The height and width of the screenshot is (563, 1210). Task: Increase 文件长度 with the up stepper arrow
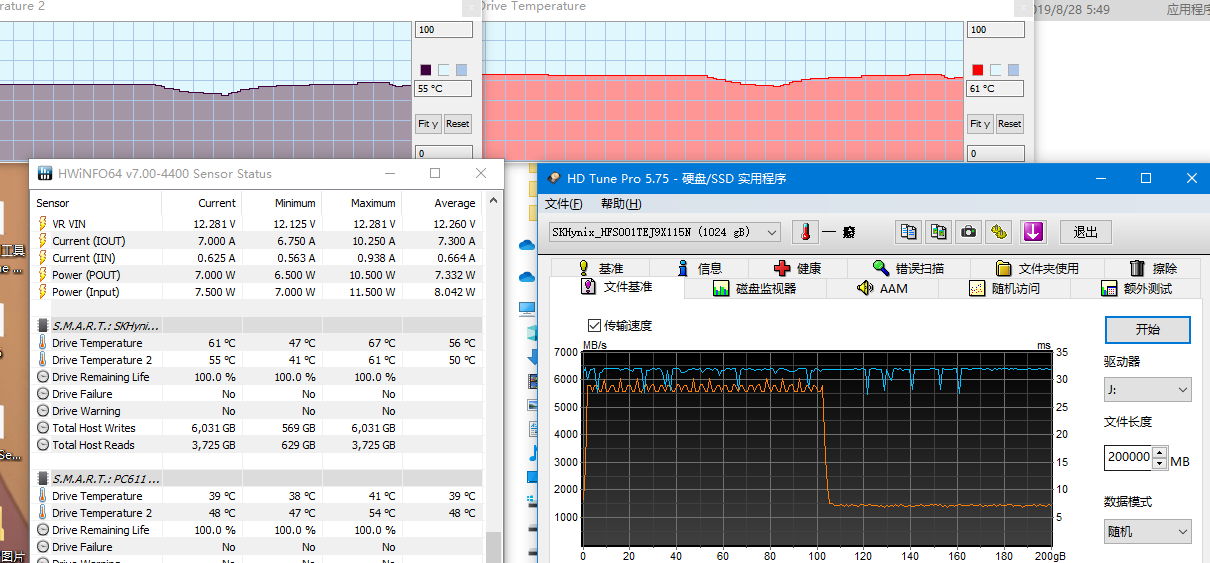click(x=1160, y=452)
